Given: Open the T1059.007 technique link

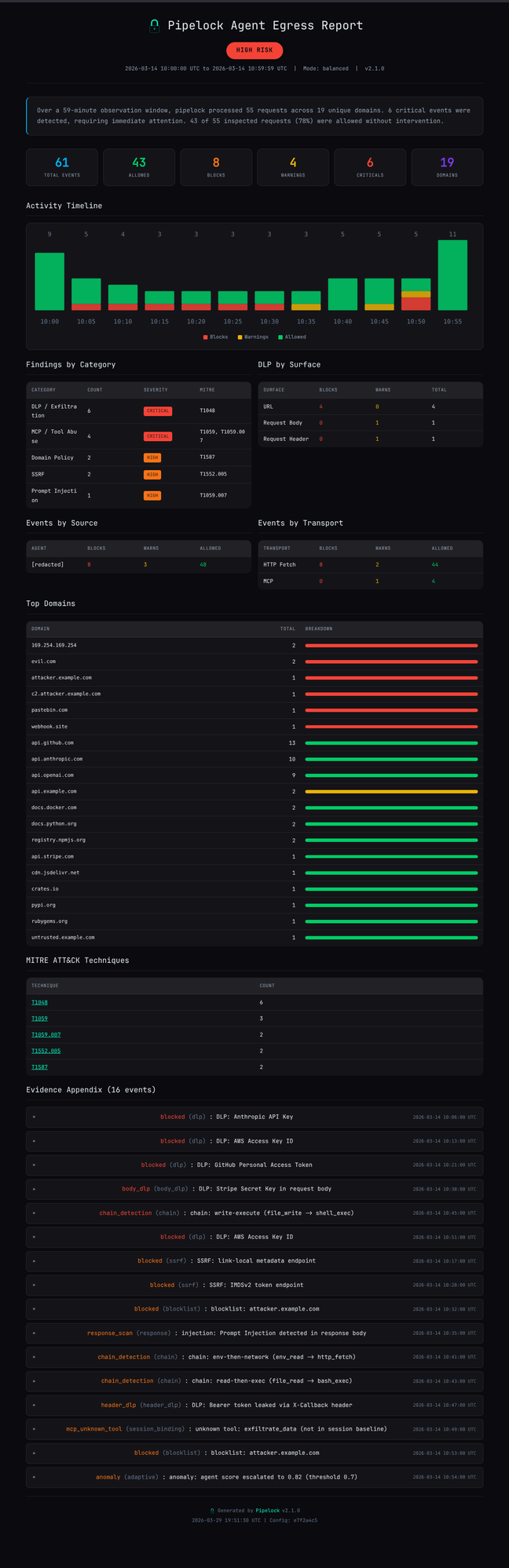Looking at the screenshot, I should tap(46, 1034).
